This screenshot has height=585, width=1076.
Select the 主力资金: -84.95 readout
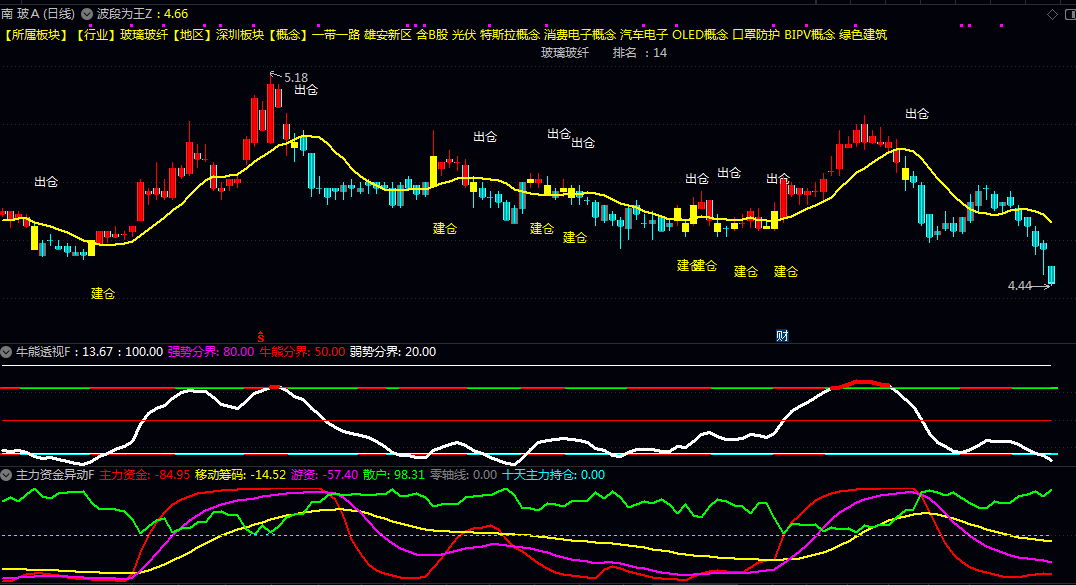(x=145, y=474)
